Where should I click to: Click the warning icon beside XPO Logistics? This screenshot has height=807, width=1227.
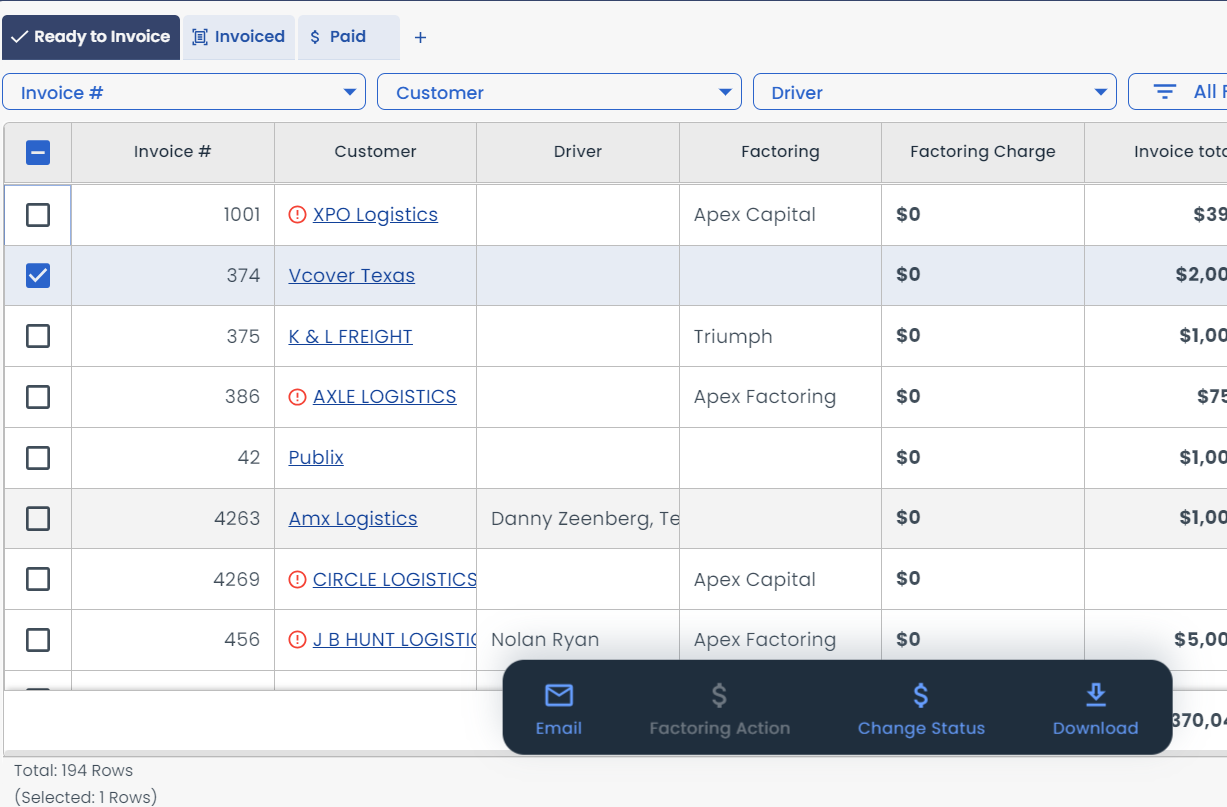(x=297, y=214)
